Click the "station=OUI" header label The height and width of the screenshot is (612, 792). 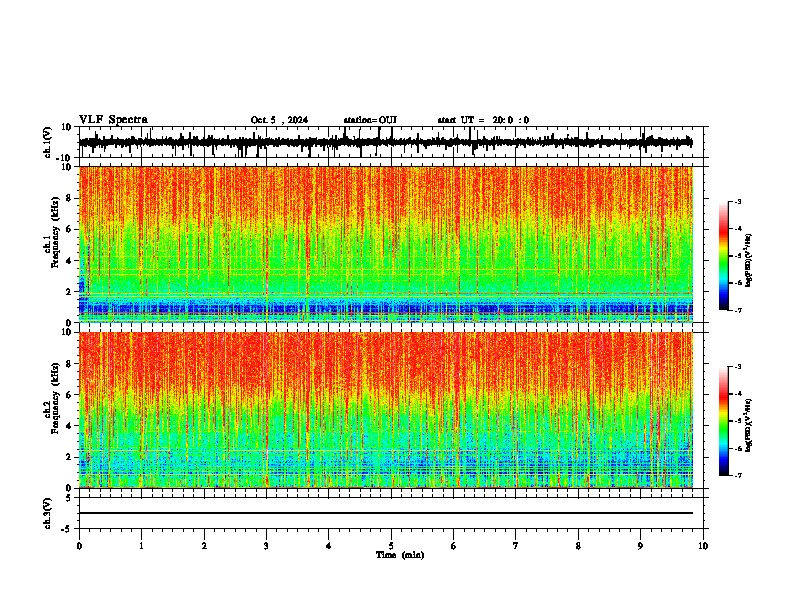click(370, 120)
